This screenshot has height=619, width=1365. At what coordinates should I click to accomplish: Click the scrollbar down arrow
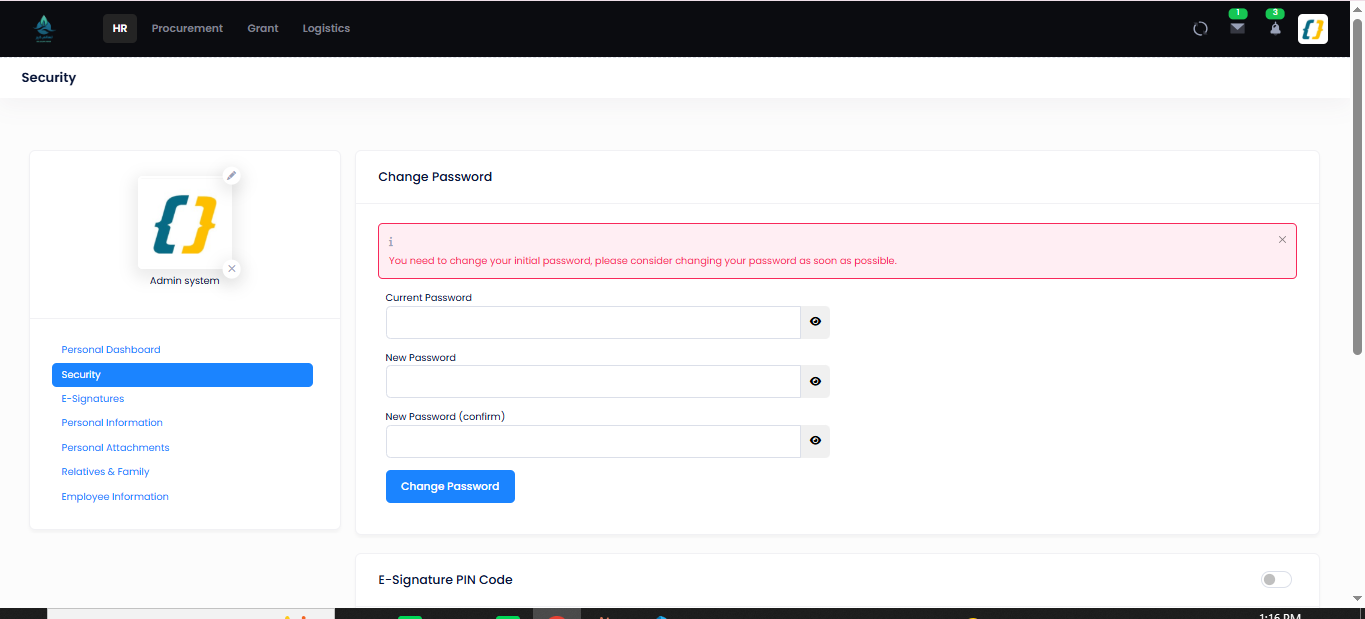[1357, 598]
